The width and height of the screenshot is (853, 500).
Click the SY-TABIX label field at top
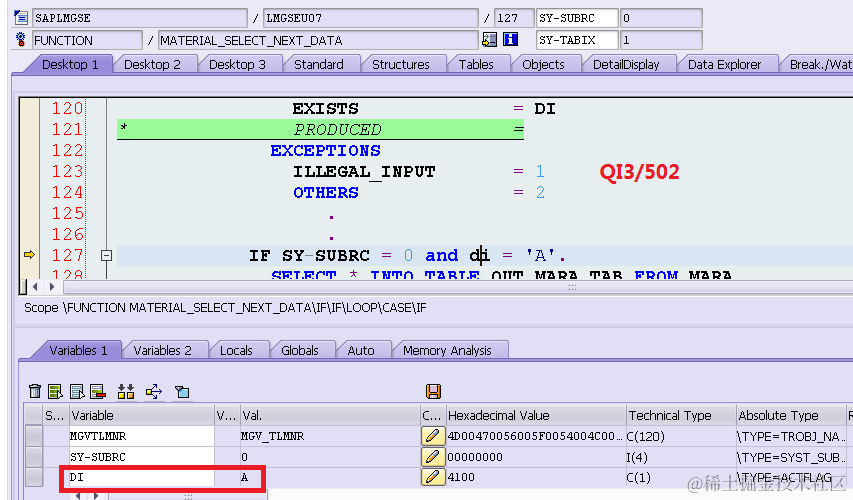pyautogui.click(x=577, y=40)
